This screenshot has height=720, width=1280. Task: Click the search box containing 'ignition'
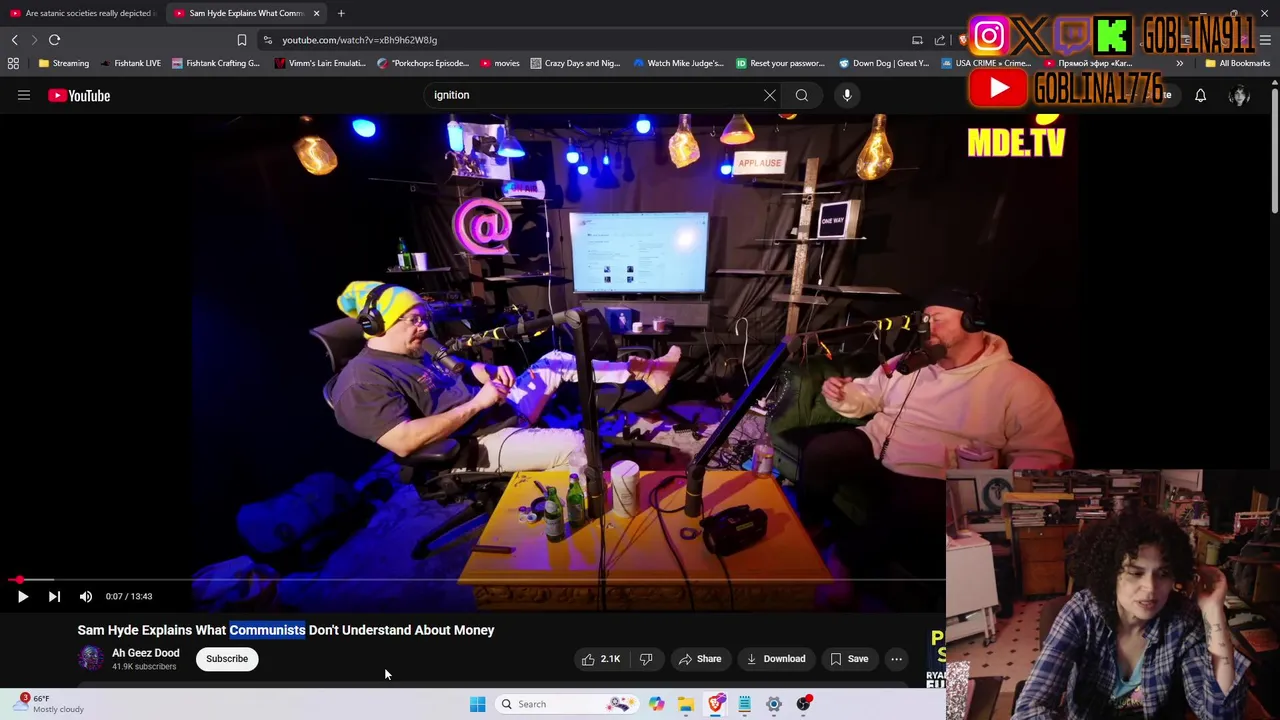(595, 95)
